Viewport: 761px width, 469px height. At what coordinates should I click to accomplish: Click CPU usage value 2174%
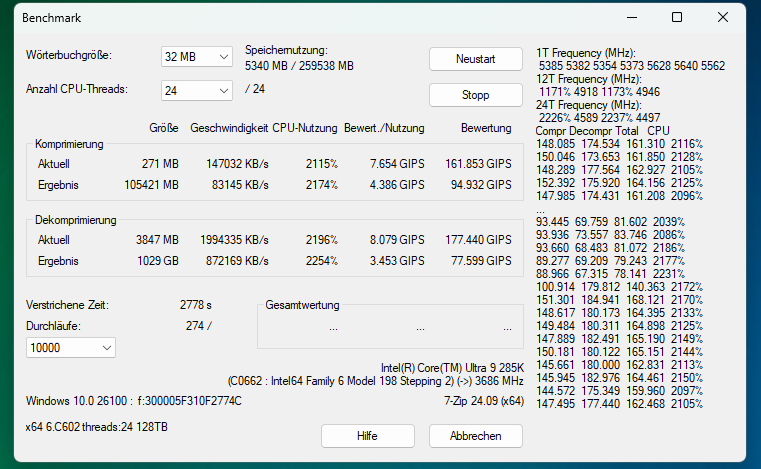[x=322, y=184]
